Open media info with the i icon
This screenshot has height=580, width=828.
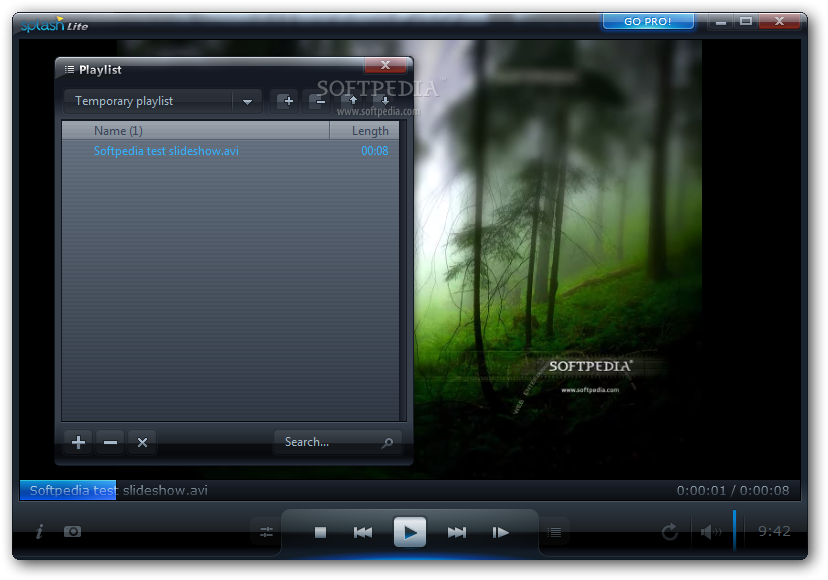(x=39, y=531)
